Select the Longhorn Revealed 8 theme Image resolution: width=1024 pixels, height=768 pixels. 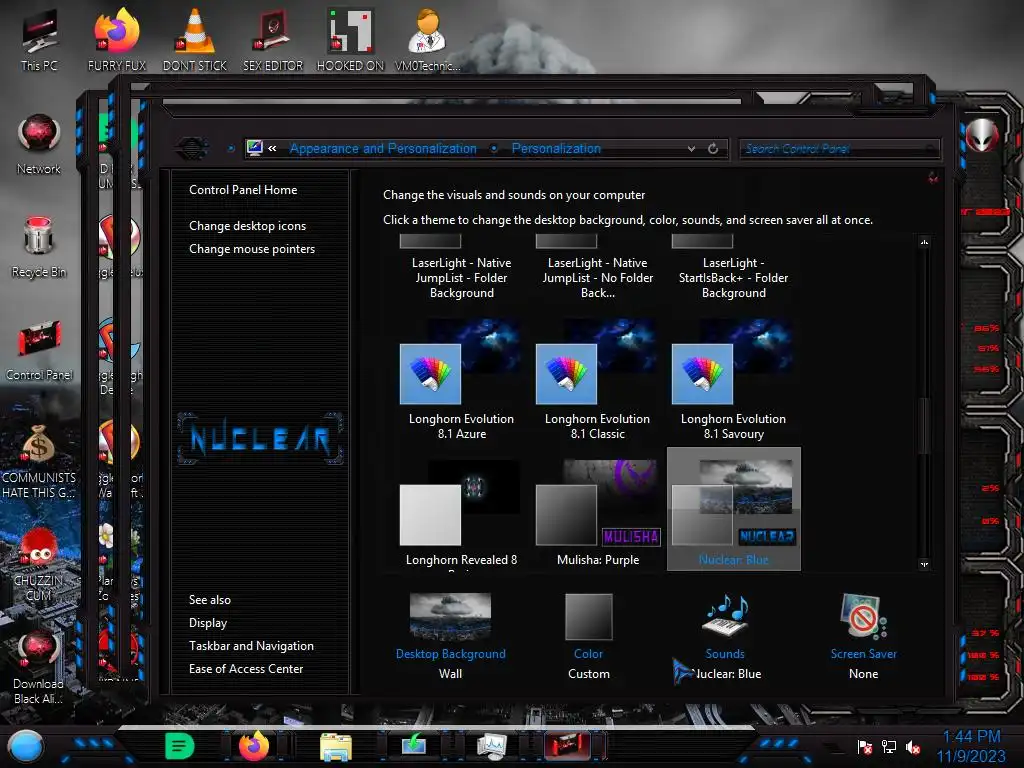(x=461, y=513)
